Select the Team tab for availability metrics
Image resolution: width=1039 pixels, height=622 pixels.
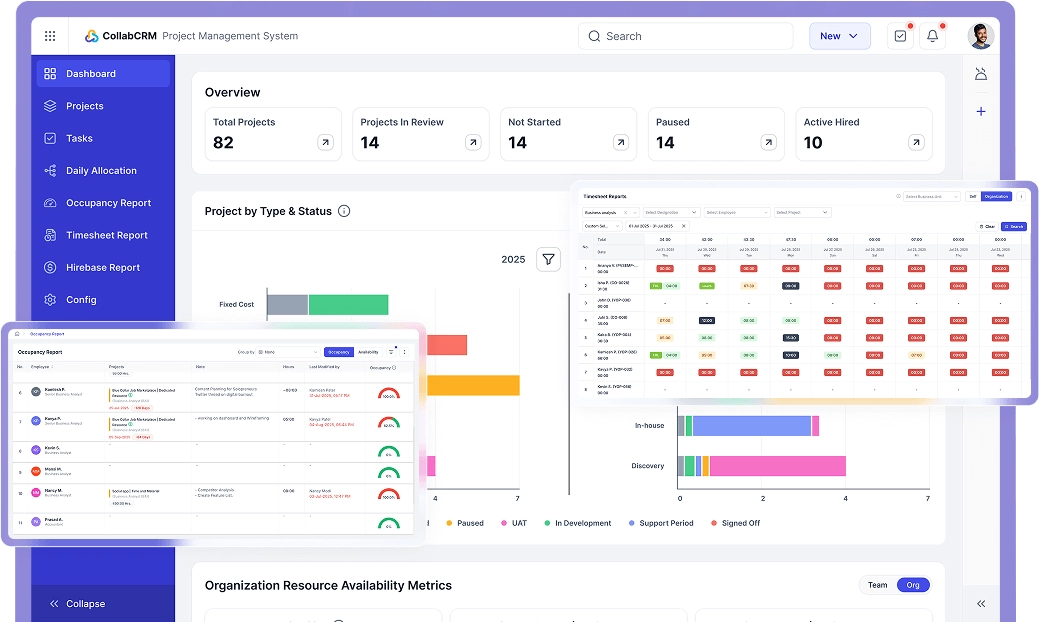coord(880,585)
